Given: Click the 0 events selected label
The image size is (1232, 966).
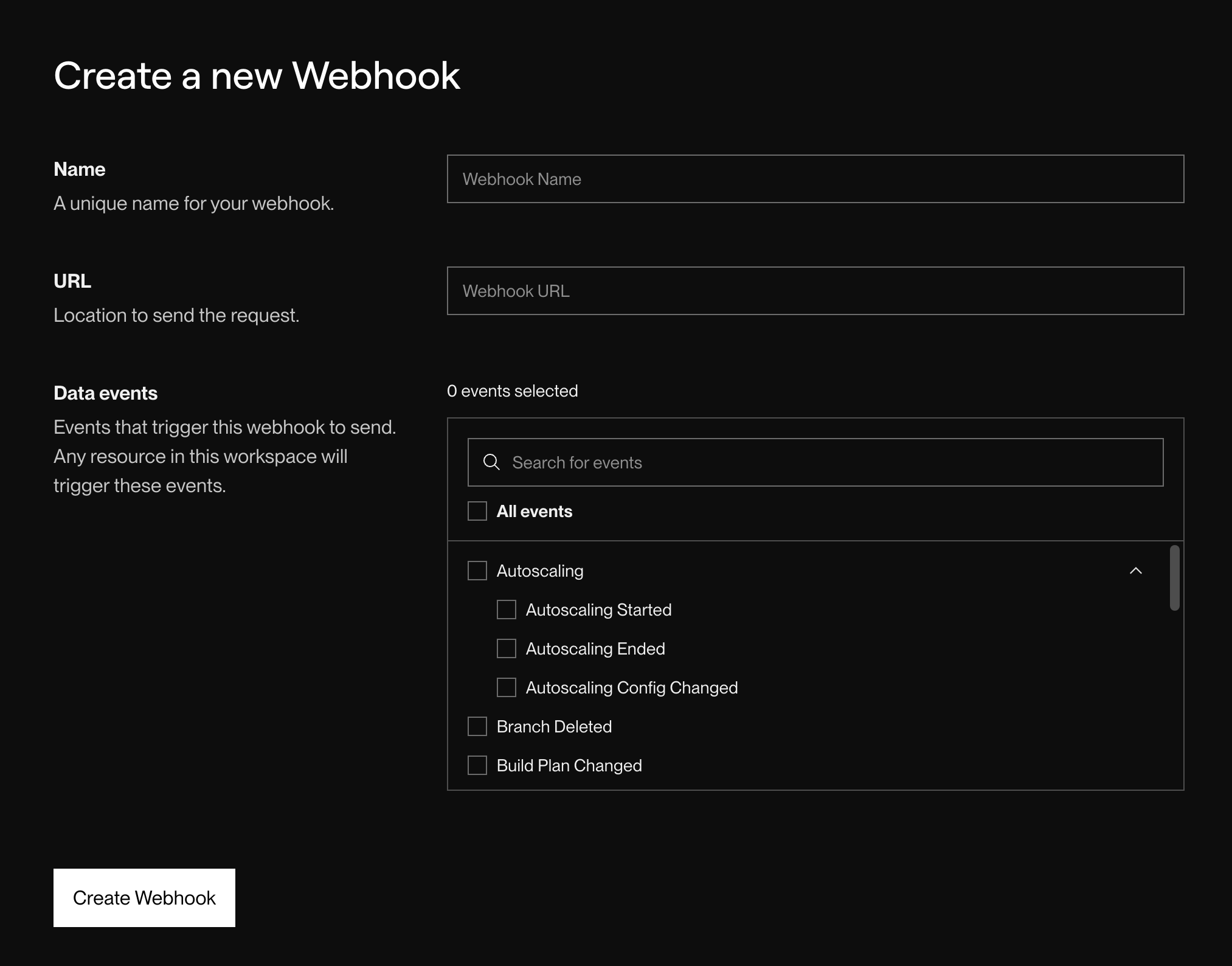Looking at the screenshot, I should click(x=512, y=391).
